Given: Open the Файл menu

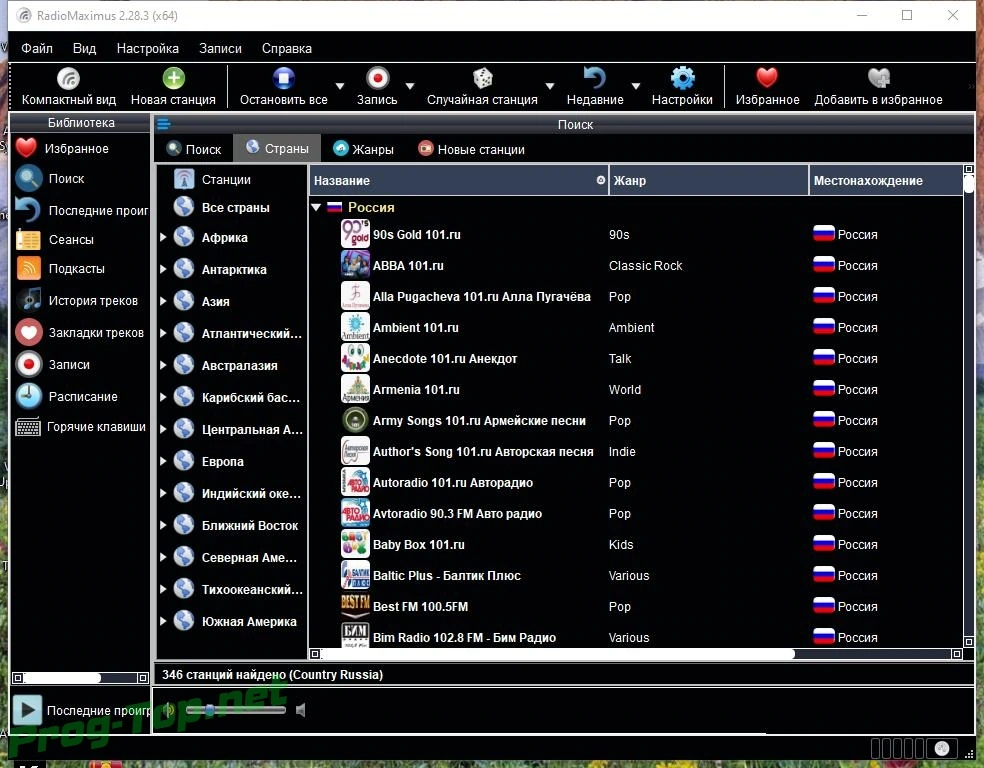Looking at the screenshot, I should [x=37, y=48].
